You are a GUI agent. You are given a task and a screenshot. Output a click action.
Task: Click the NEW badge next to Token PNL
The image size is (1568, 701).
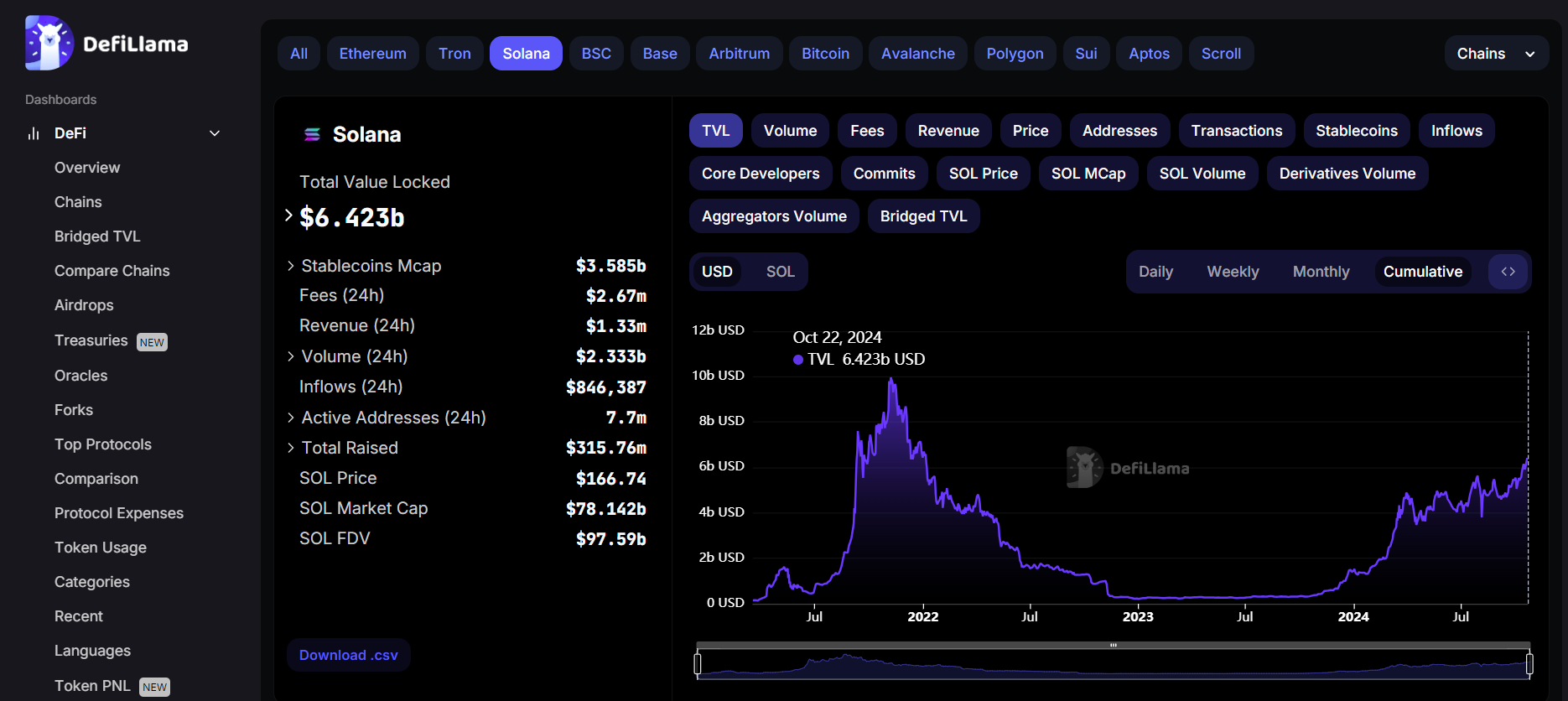[154, 687]
